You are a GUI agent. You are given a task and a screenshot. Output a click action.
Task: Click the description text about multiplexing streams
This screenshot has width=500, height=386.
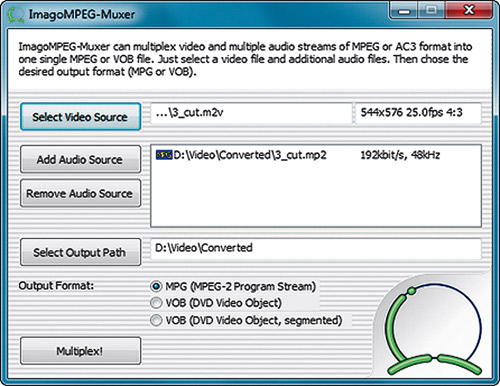(x=245, y=59)
